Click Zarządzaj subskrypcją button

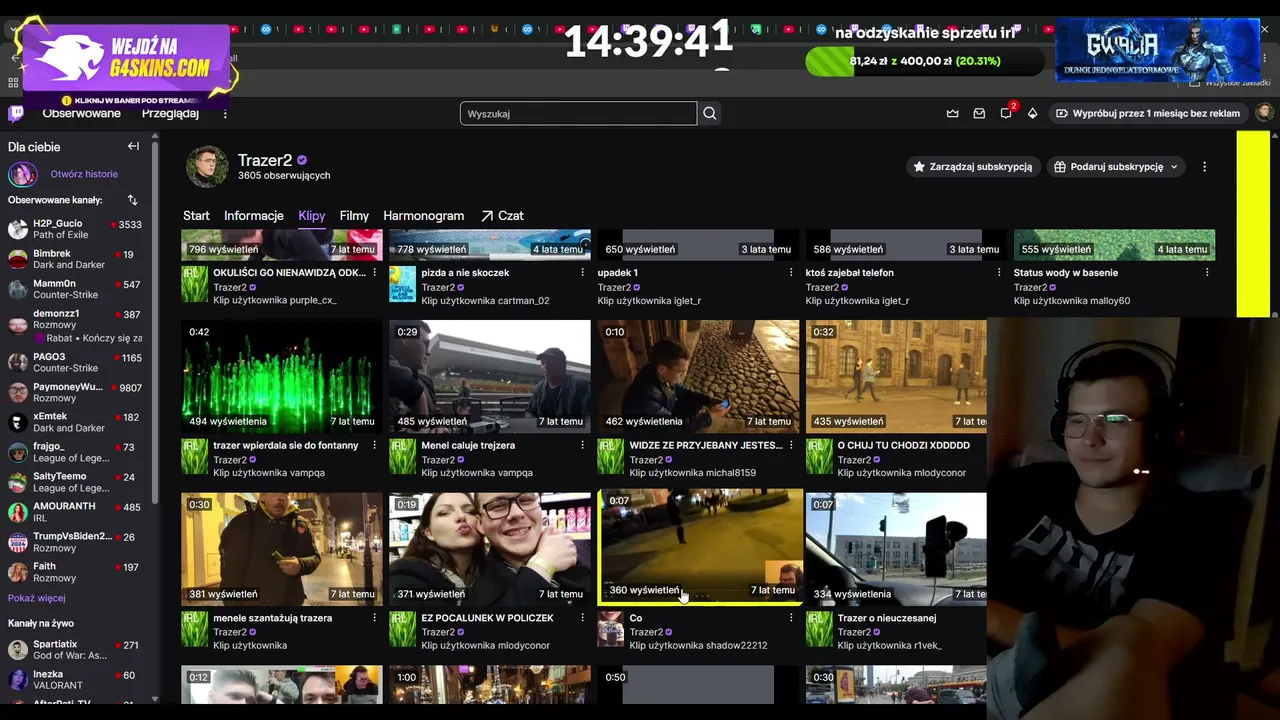[973, 167]
